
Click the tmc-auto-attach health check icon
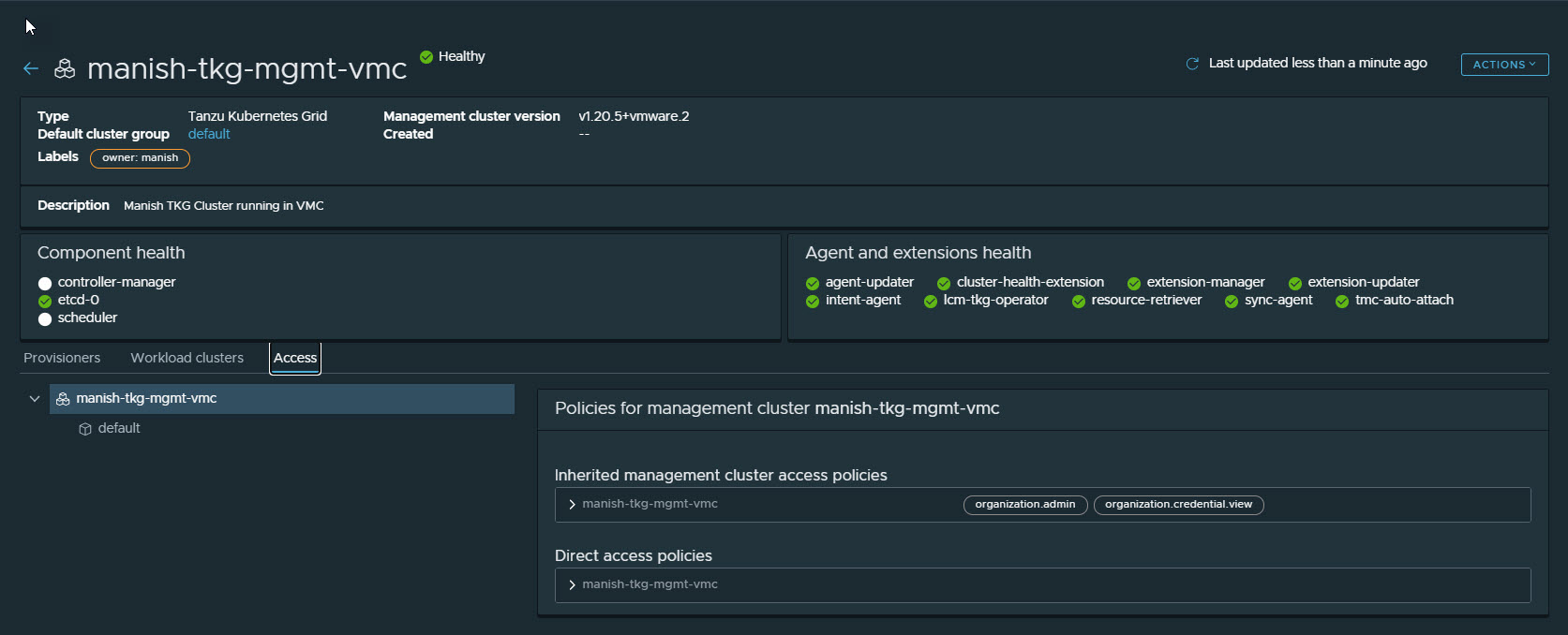coord(1342,302)
